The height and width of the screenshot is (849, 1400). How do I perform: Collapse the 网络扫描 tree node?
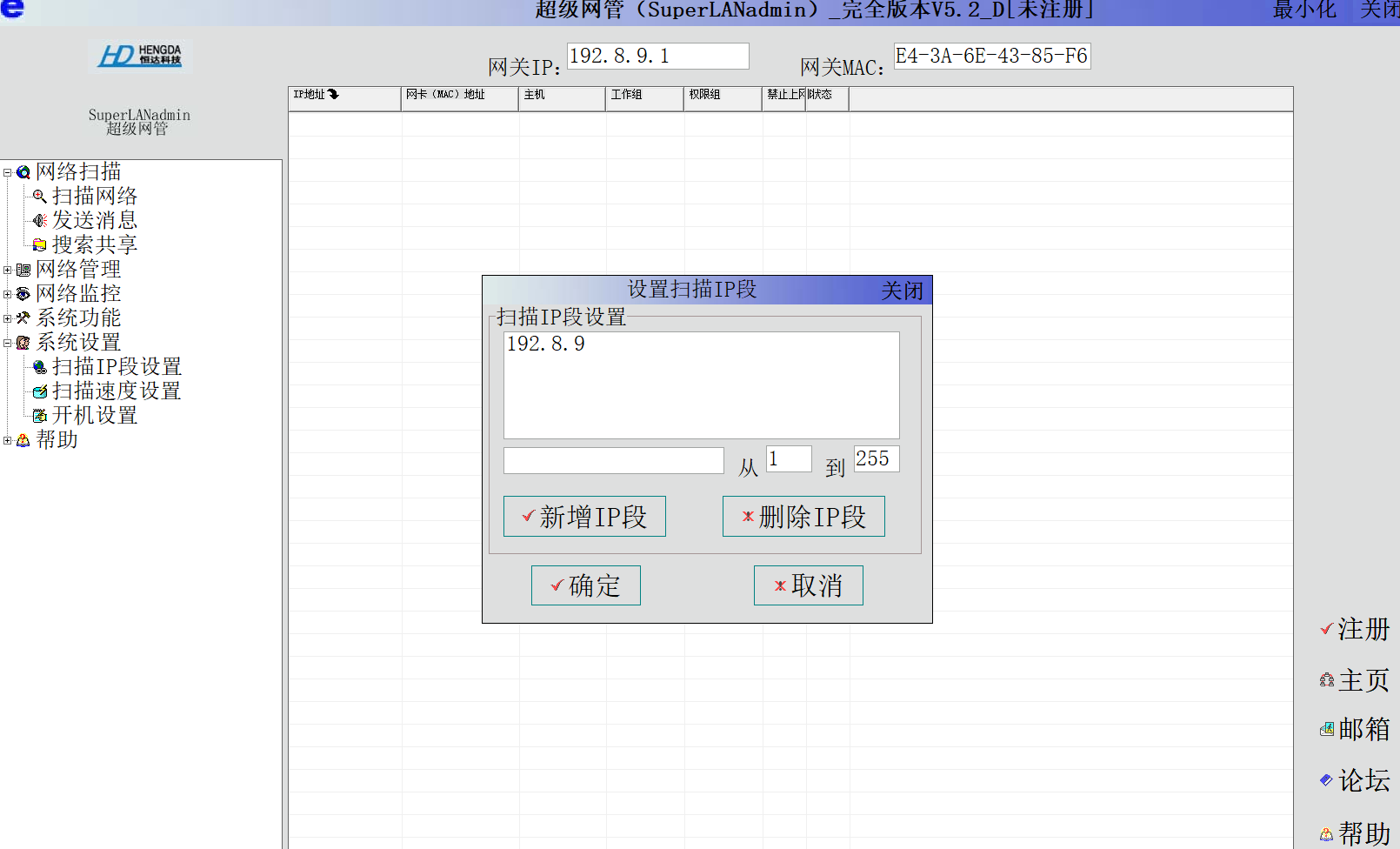pos(8,172)
